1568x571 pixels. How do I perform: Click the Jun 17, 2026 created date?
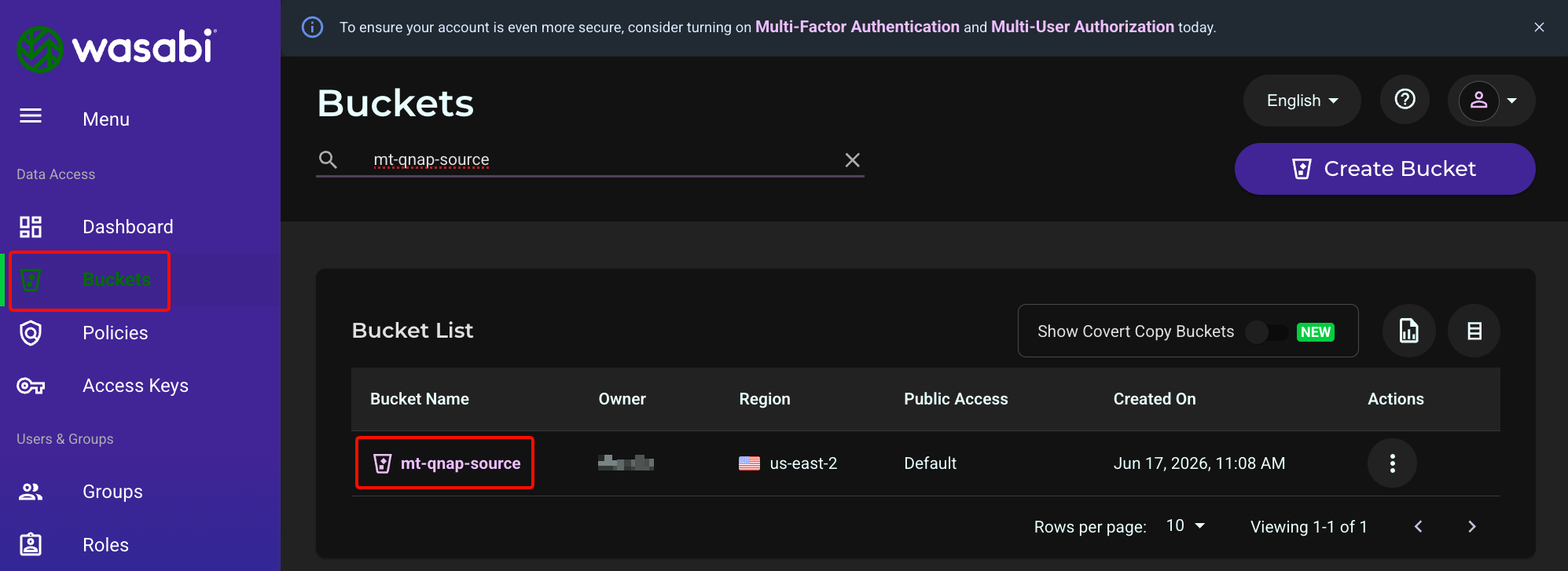1199,463
